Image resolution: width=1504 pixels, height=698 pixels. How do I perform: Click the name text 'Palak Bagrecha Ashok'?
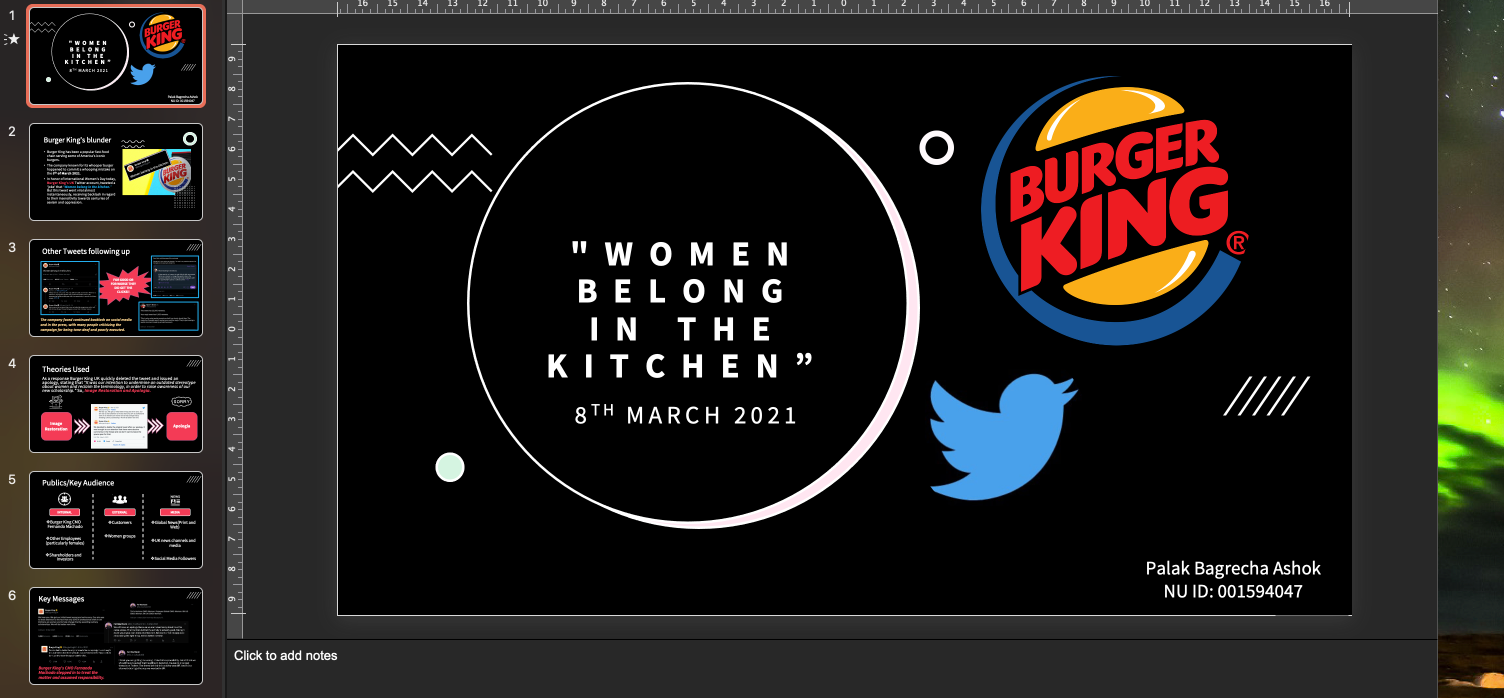(1233, 568)
